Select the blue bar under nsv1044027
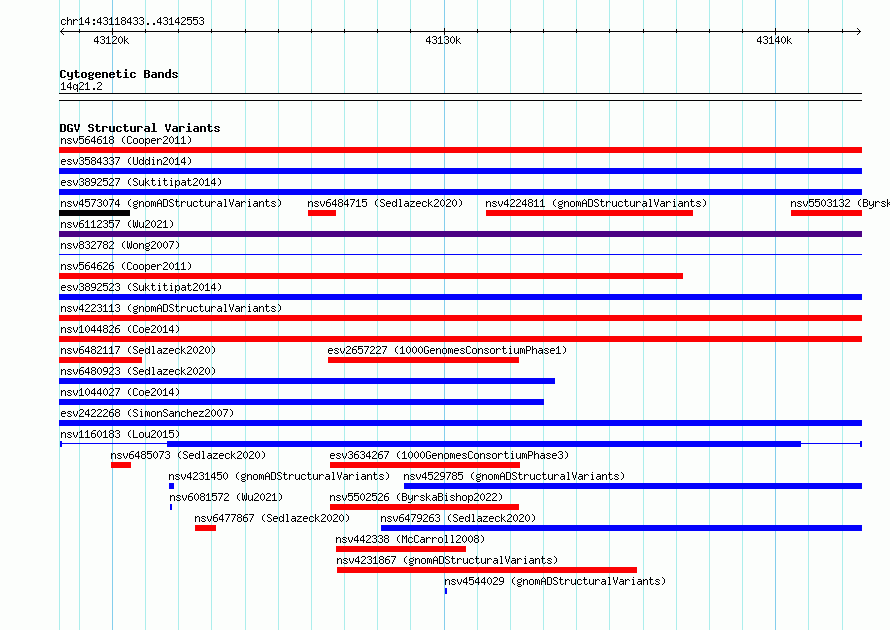The width and height of the screenshot is (890, 630). [x=301, y=402]
